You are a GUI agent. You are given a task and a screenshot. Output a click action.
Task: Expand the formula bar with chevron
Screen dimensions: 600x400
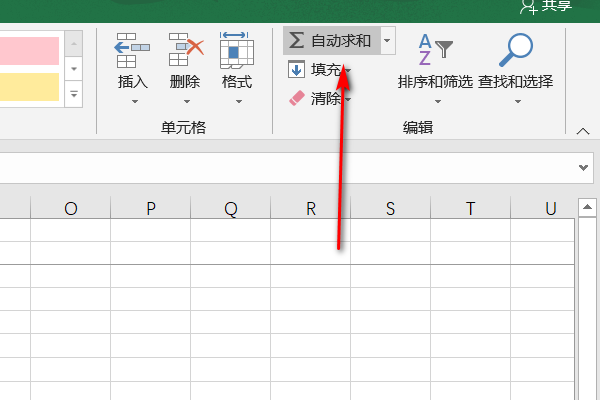coord(583,167)
